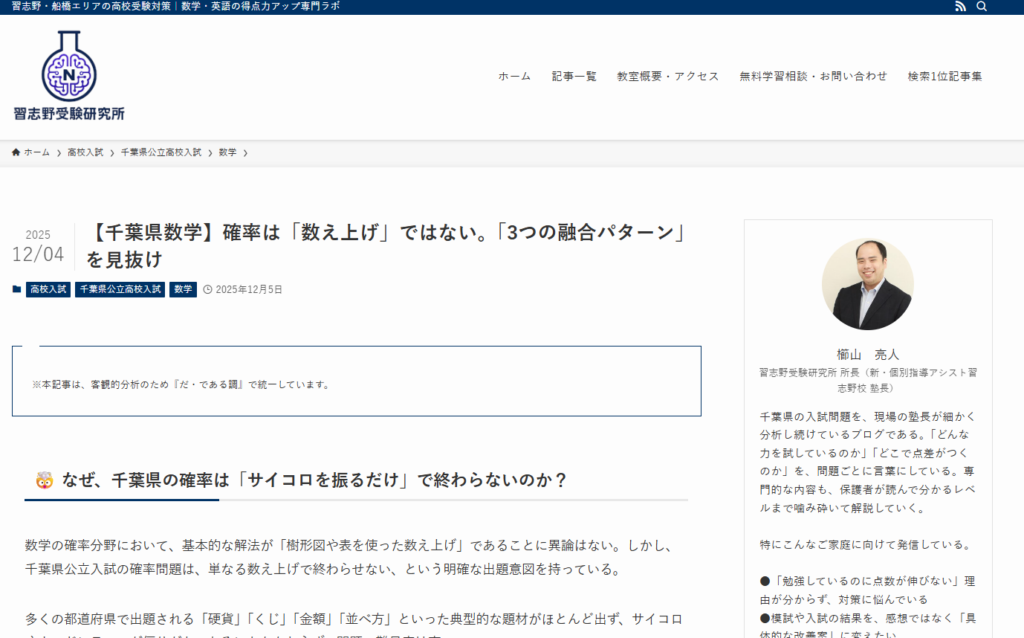1024x638 pixels.
Task: Click the owl emoji in section heading
Action: [x=44, y=480]
